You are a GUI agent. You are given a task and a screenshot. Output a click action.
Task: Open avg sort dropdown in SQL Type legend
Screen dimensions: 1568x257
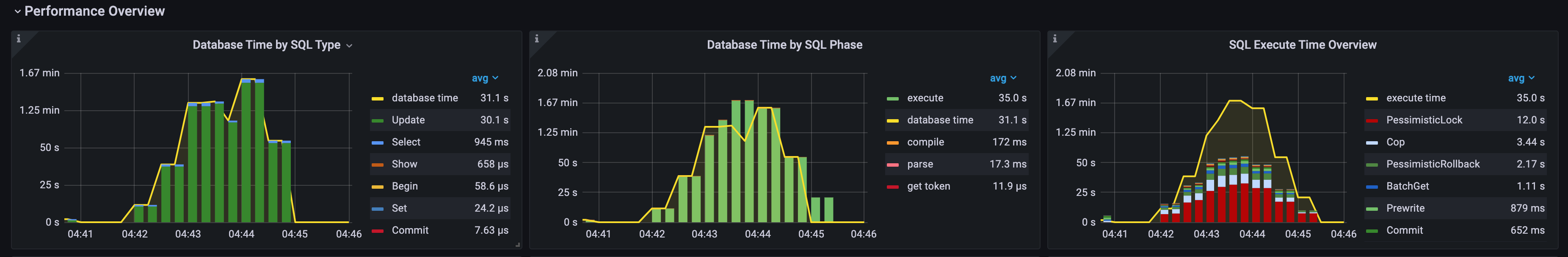pos(485,78)
